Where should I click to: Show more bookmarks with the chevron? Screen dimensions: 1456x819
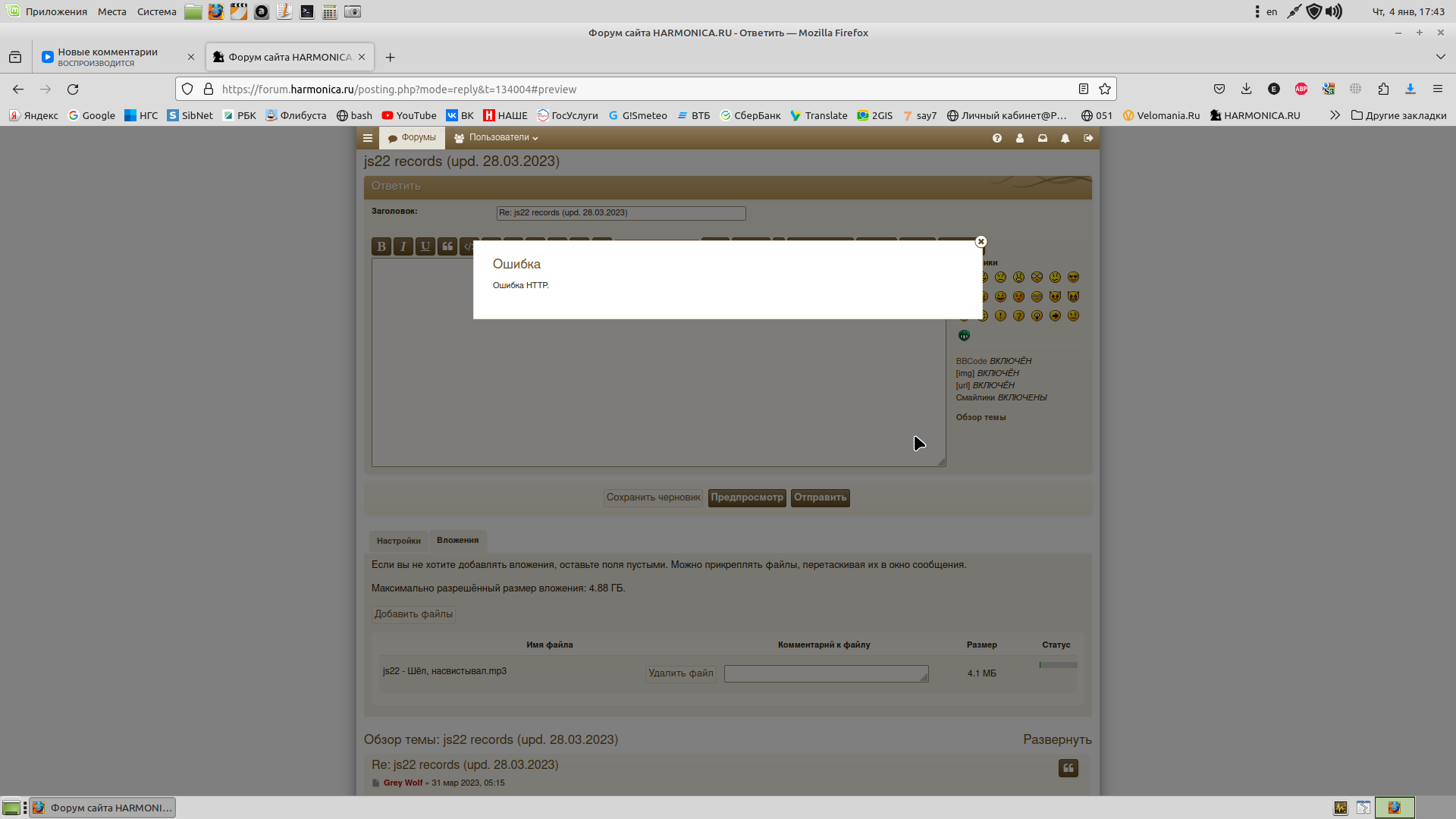point(1335,115)
